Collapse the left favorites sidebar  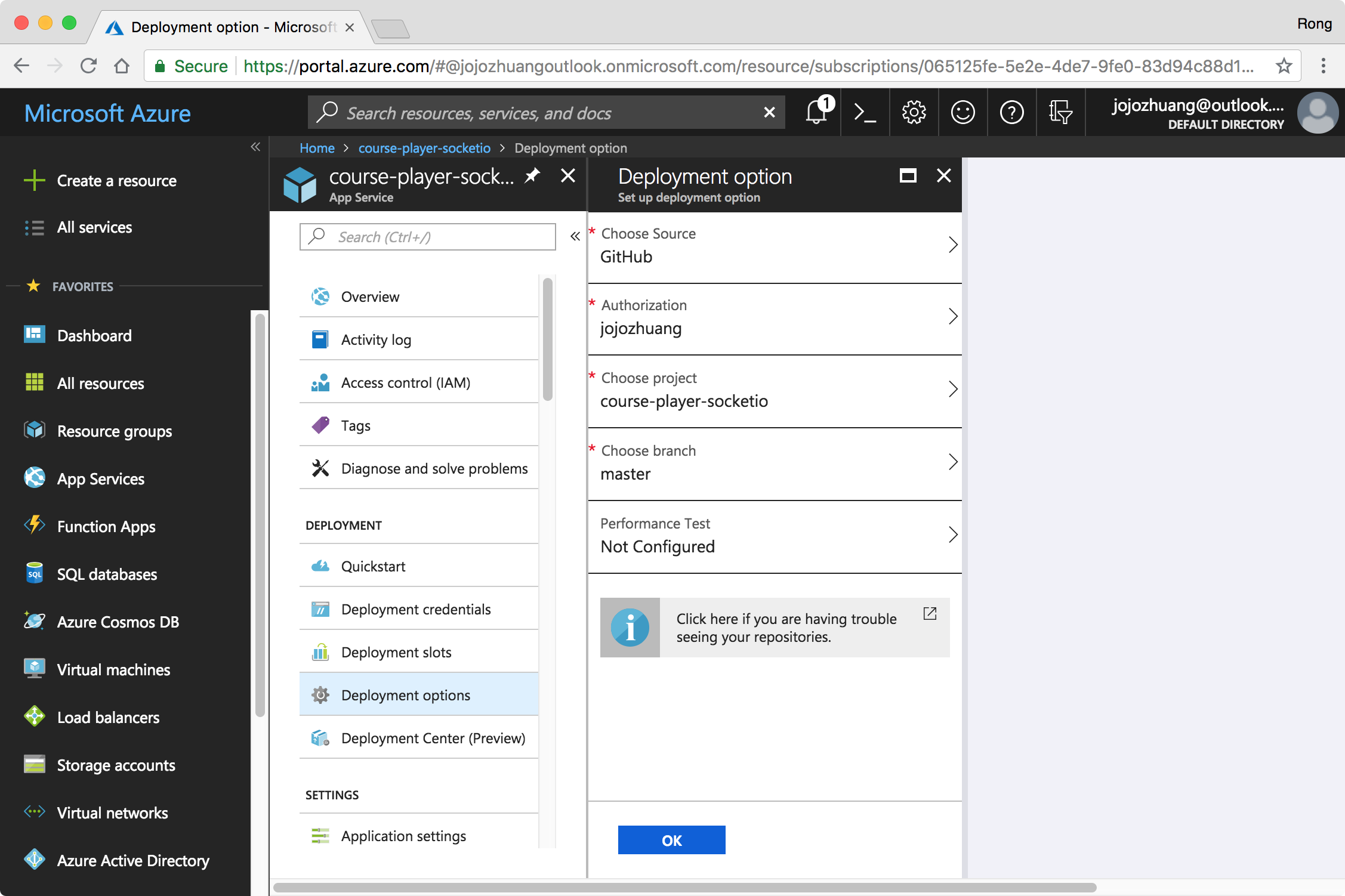[x=255, y=147]
